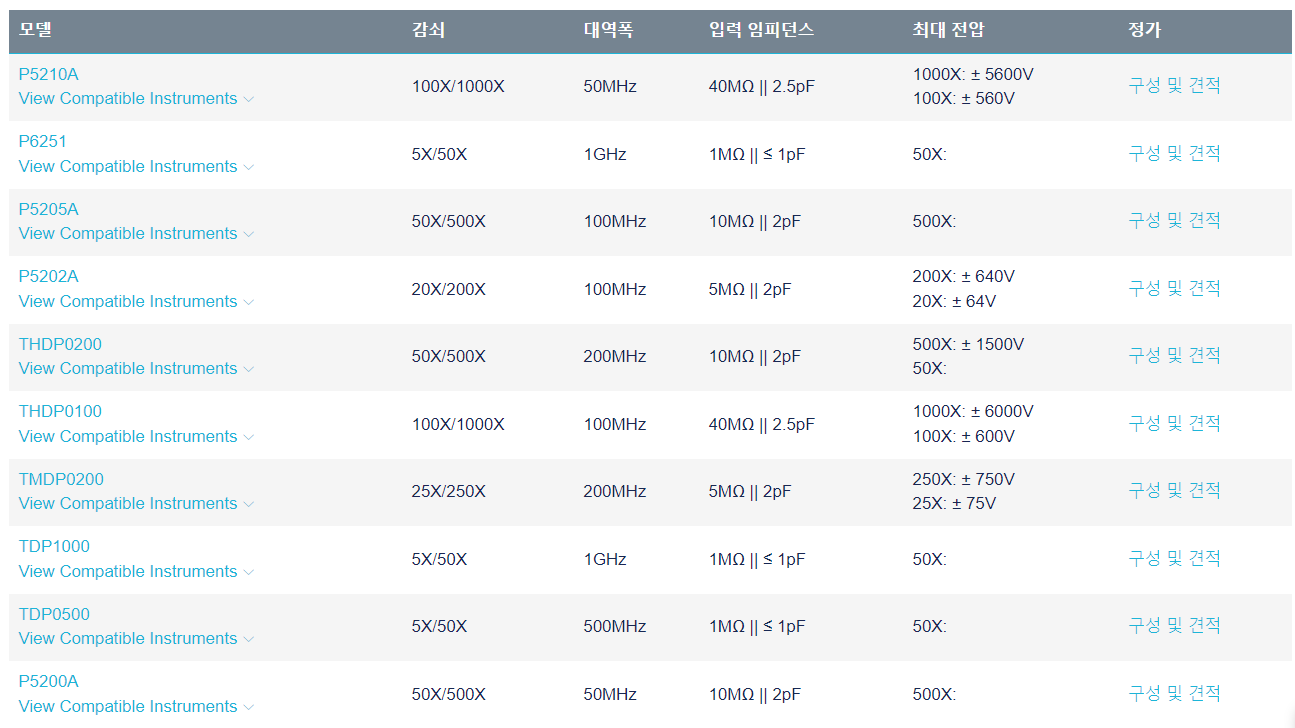Expand View Compatible Instruments under P6251
Screen dimensions: 1295x728
pyautogui.click(x=136, y=166)
